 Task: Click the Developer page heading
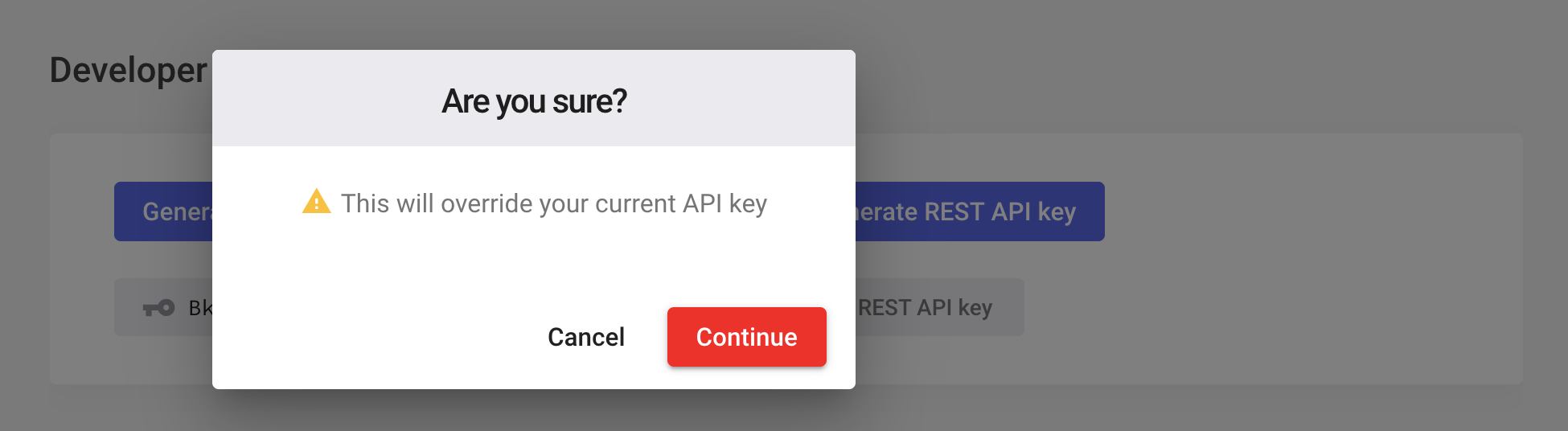click(x=129, y=70)
